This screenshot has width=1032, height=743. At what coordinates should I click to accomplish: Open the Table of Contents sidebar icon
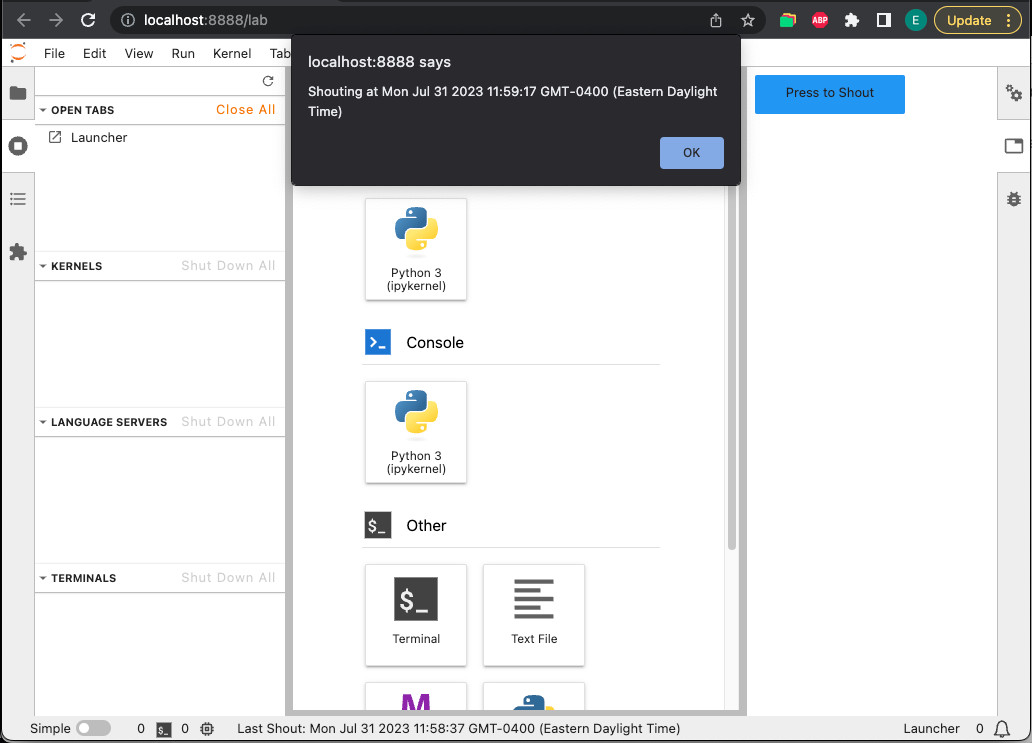click(18, 199)
